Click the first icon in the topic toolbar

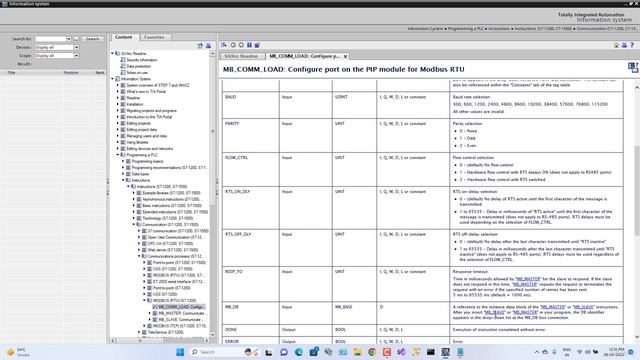point(224,45)
